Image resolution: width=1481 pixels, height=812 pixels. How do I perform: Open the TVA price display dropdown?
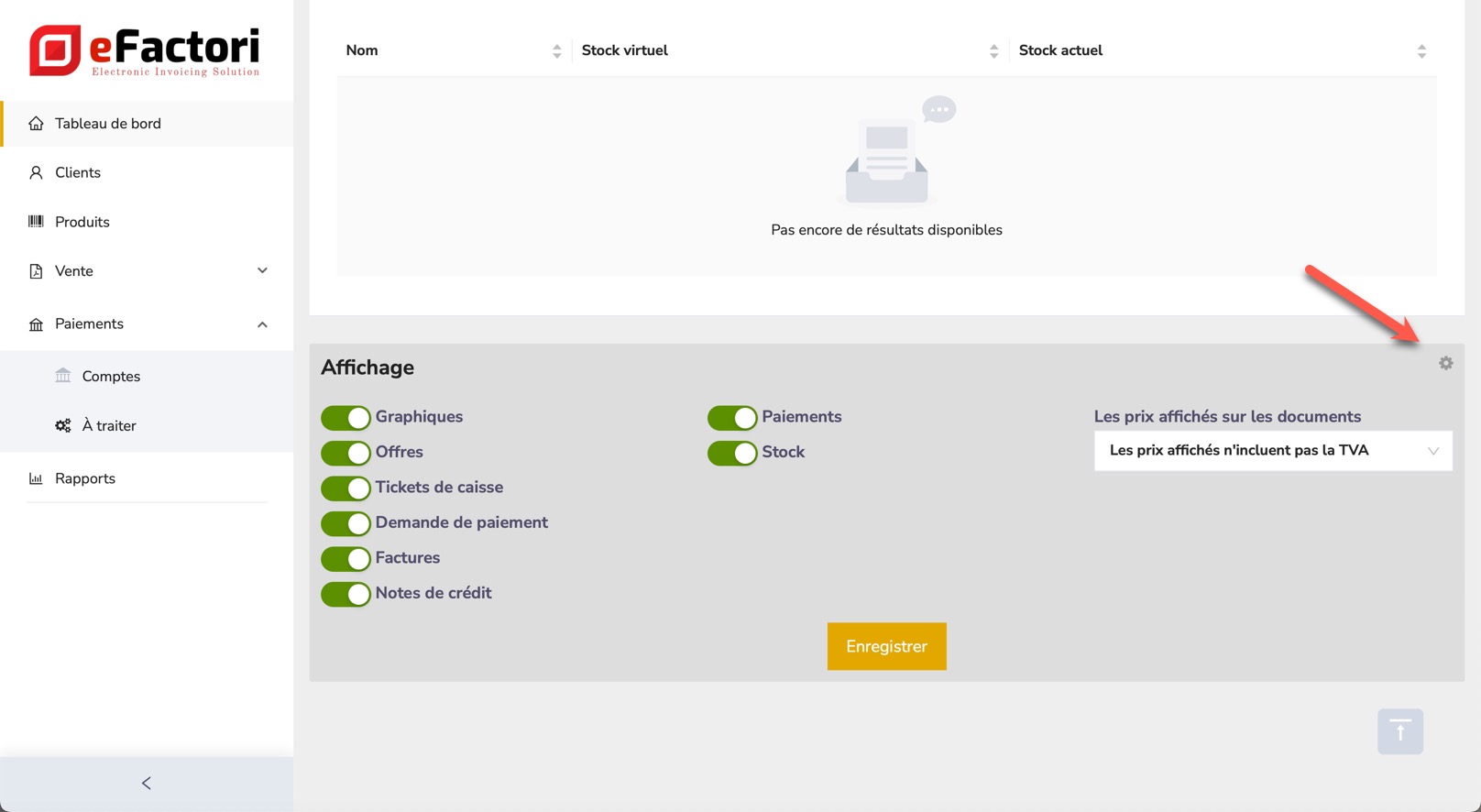pyautogui.click(x=1272, y=451)
